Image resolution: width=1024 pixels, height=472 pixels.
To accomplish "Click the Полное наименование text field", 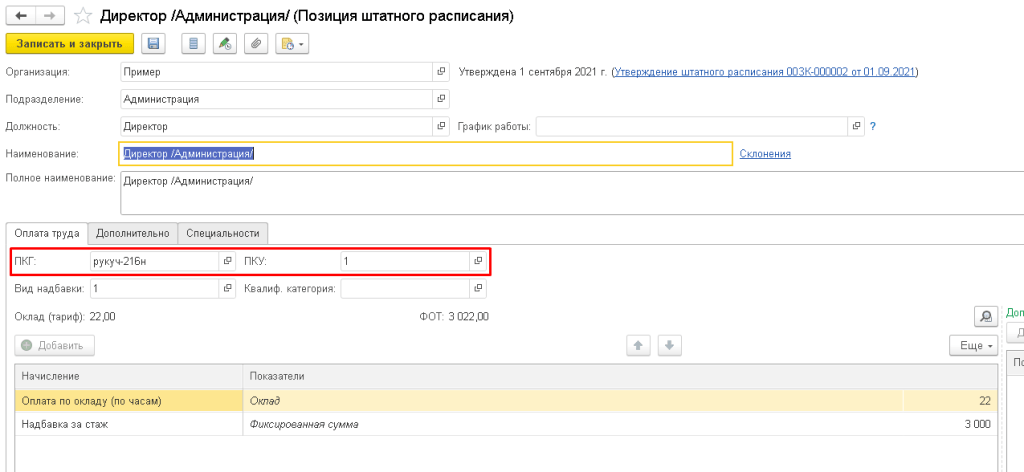I will click(x=425, y=194).
